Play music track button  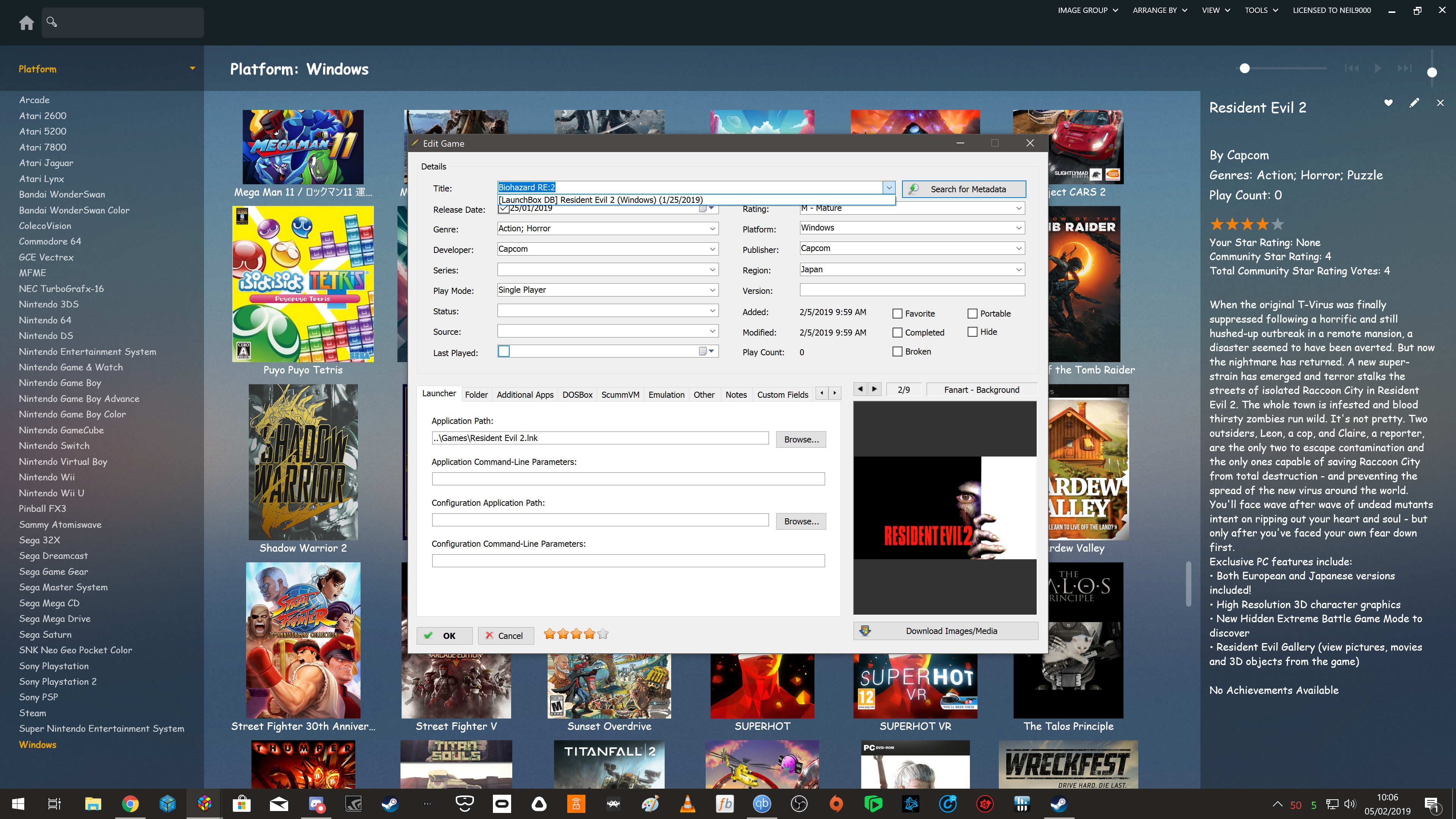pyautogui.click(x=1378, y=68)
